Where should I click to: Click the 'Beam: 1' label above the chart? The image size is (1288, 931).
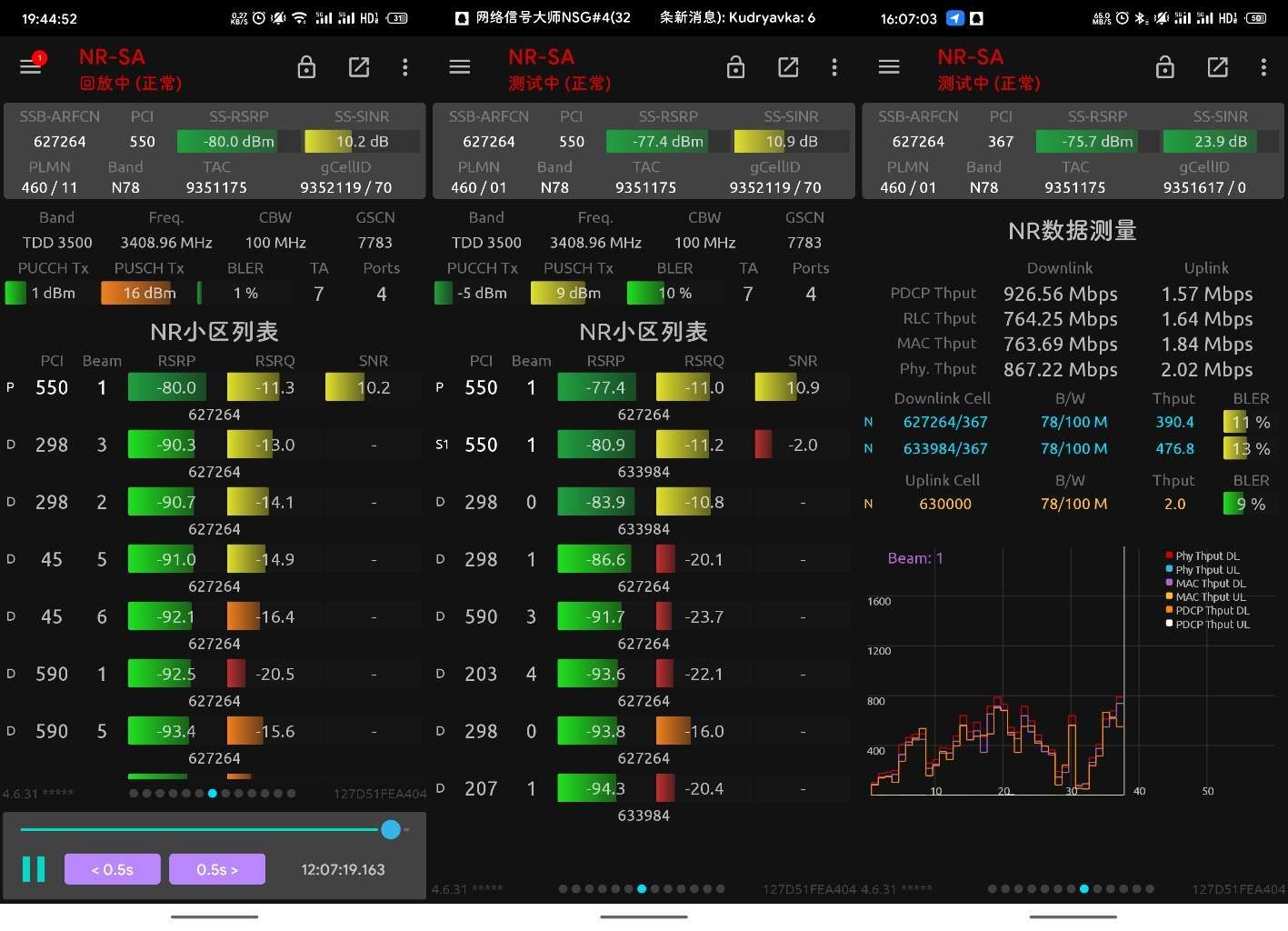tap(915, 558)
